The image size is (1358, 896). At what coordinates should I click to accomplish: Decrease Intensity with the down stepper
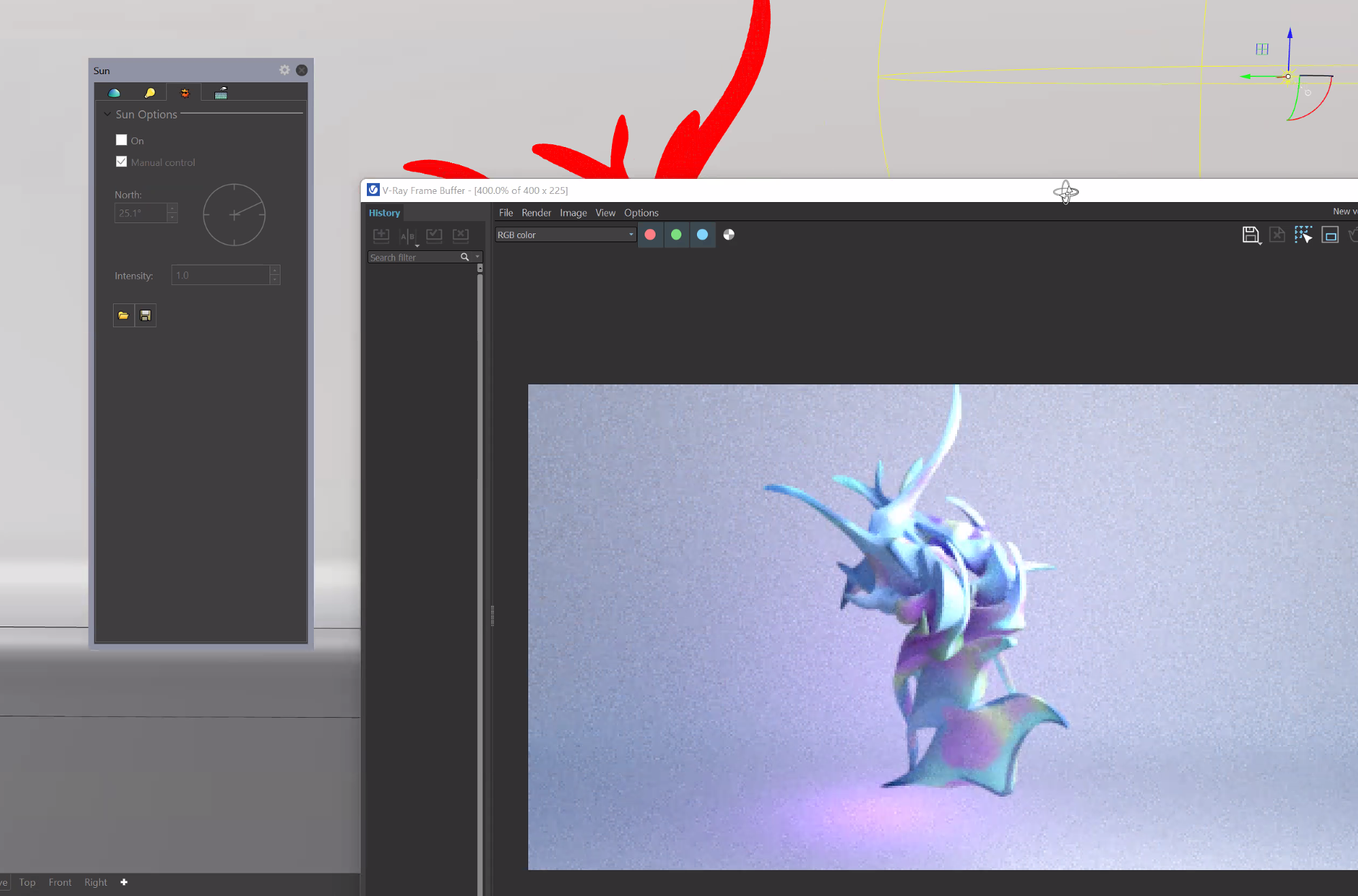(275, 280)
